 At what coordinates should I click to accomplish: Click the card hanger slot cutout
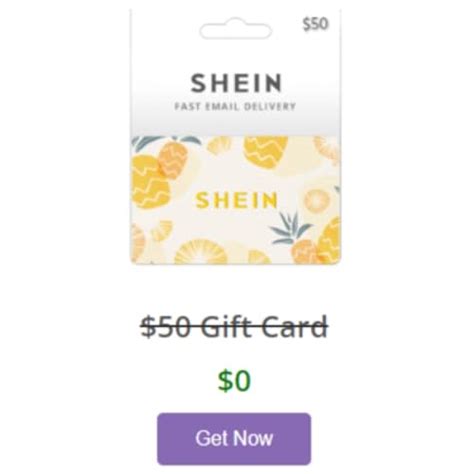(x=236, y=31)
